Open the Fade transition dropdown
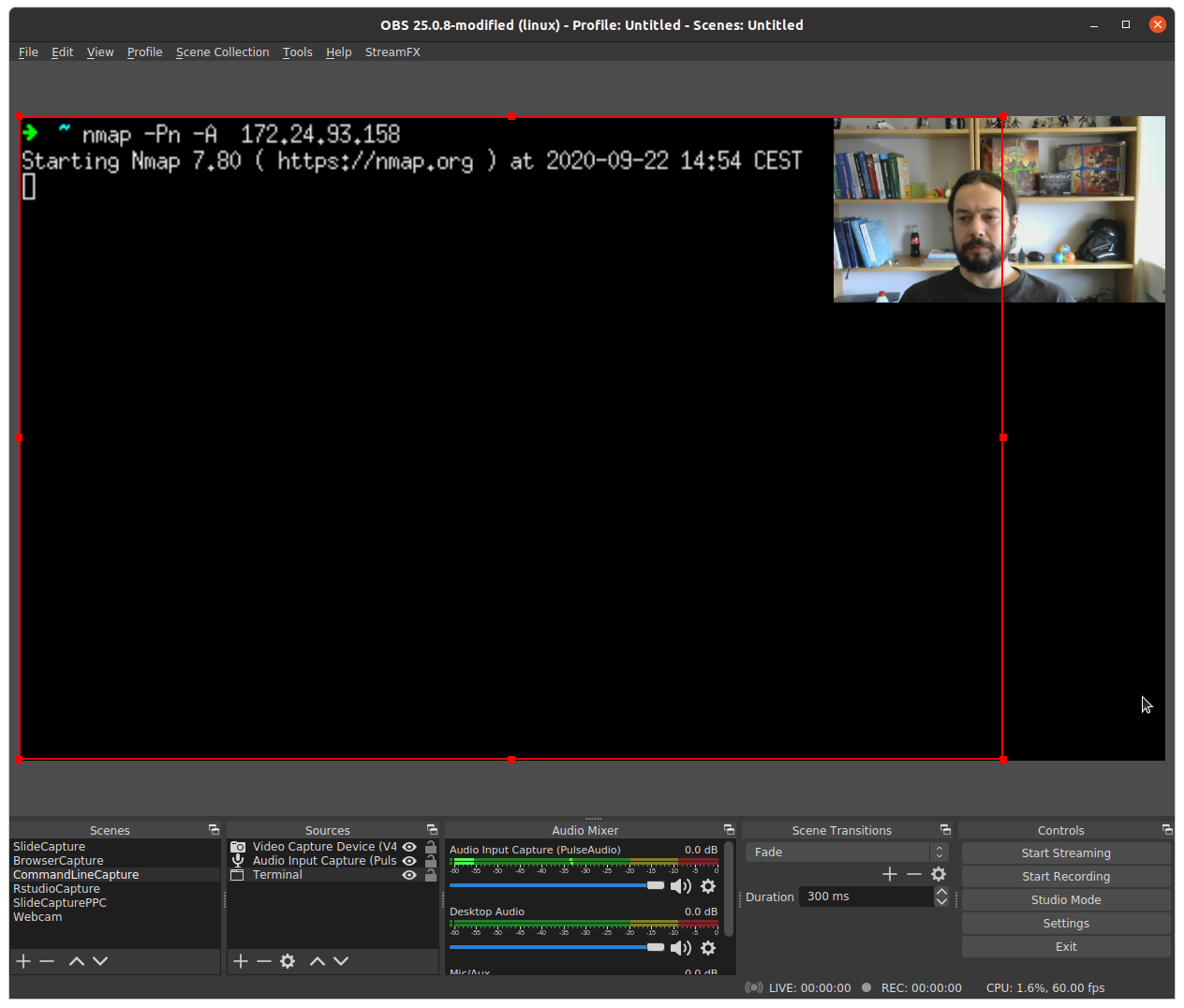The image size is (1184, 1008). pos(847,852)
